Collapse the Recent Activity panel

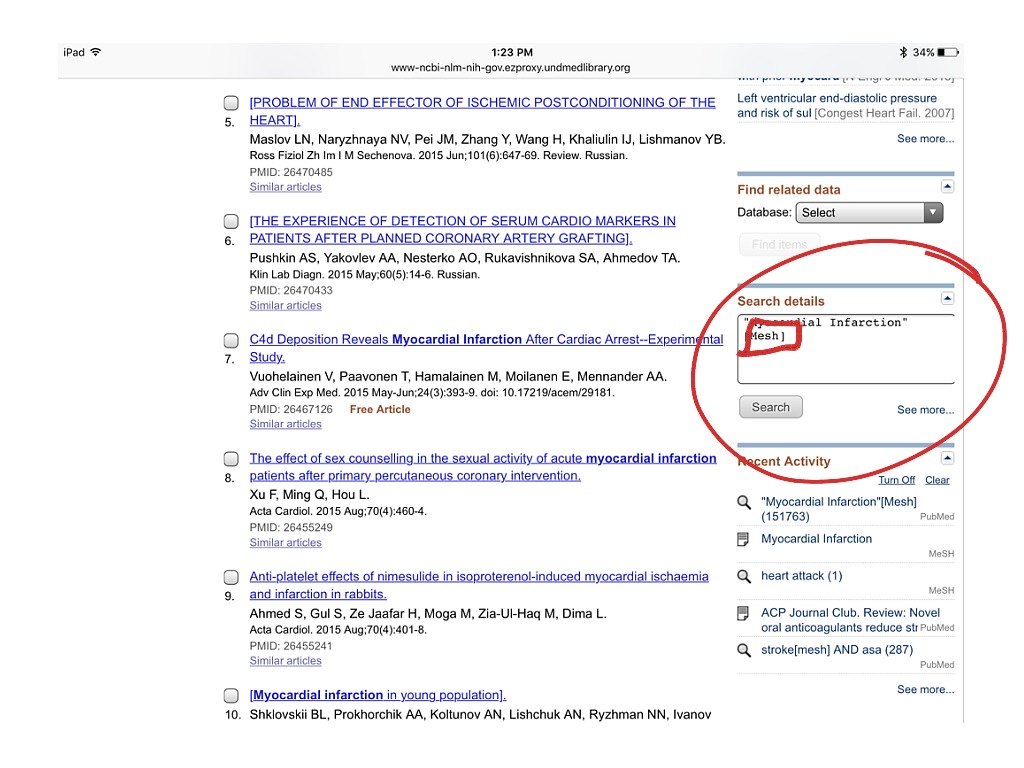pyautogui.click(x=948, y=458)
